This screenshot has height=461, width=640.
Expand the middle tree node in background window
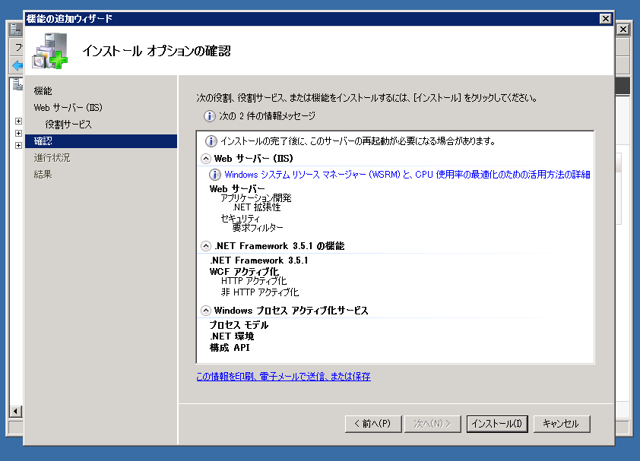[18, 134]
